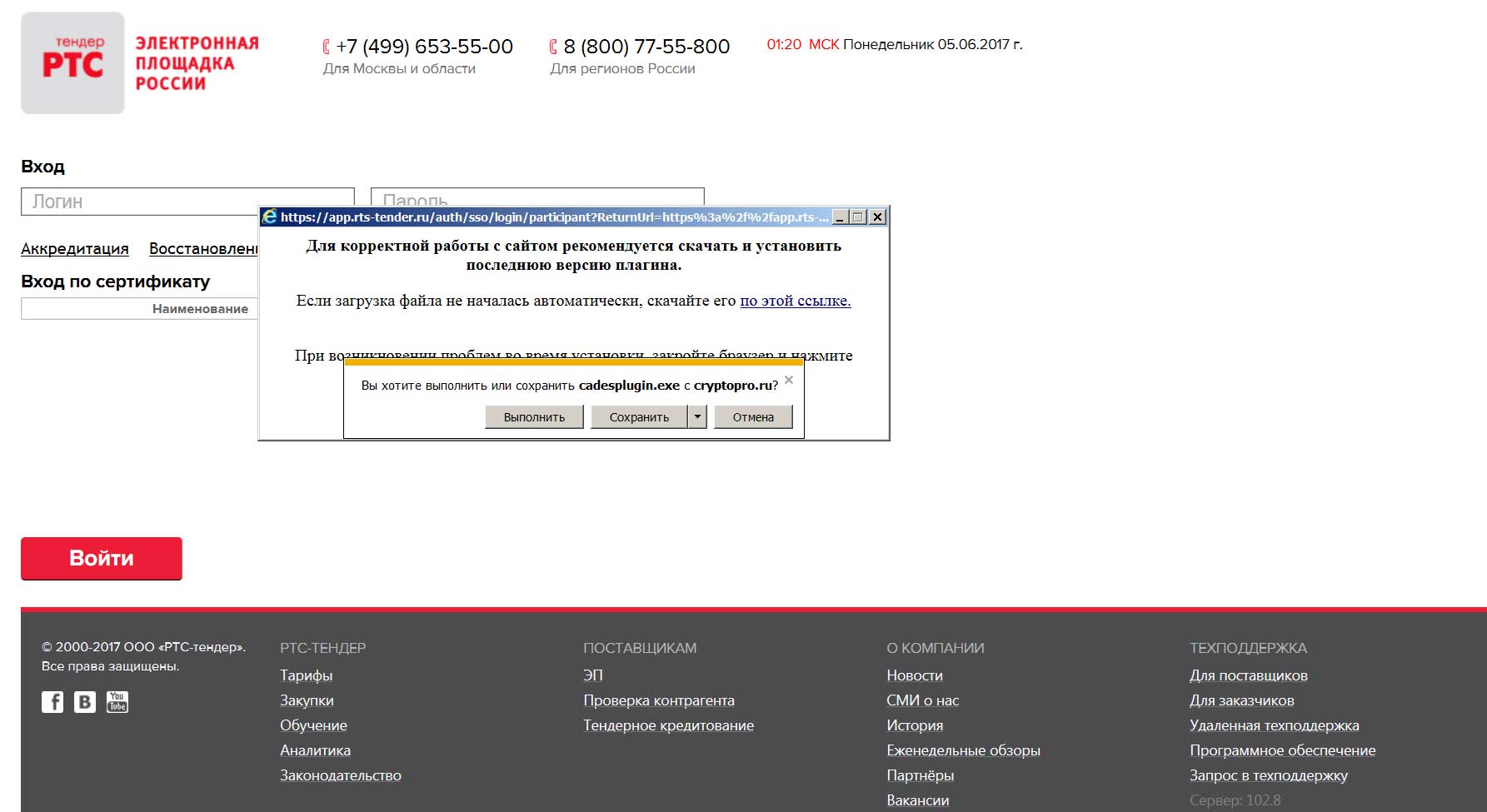This screenshot has height=812, width=1487.
Task: Maximize the plugin popup window
Action: pyautogui.click(x=859, y=217)
